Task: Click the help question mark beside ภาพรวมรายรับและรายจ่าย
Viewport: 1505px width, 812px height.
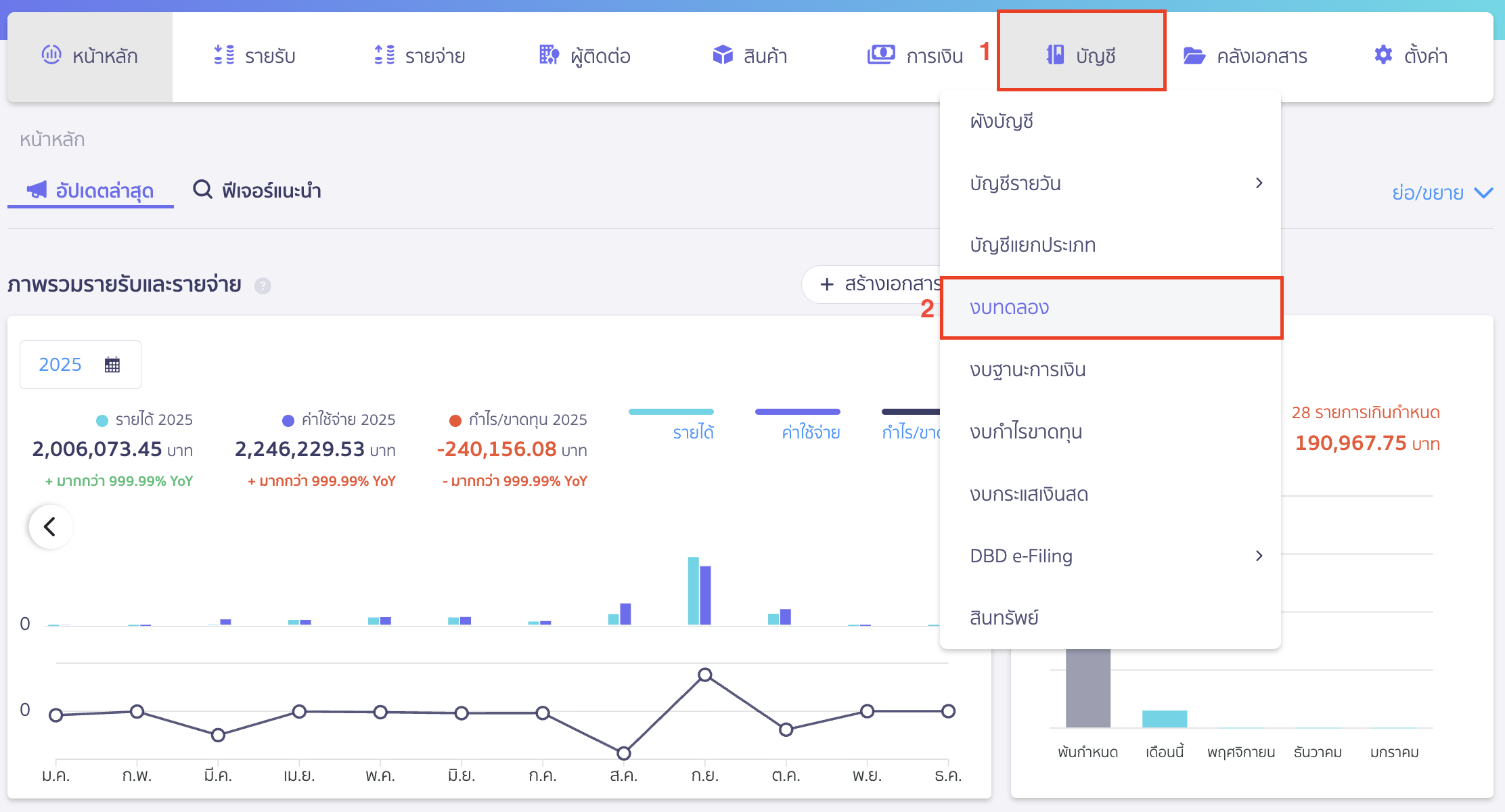Action: pyautogui.click(x=263, y=286)
